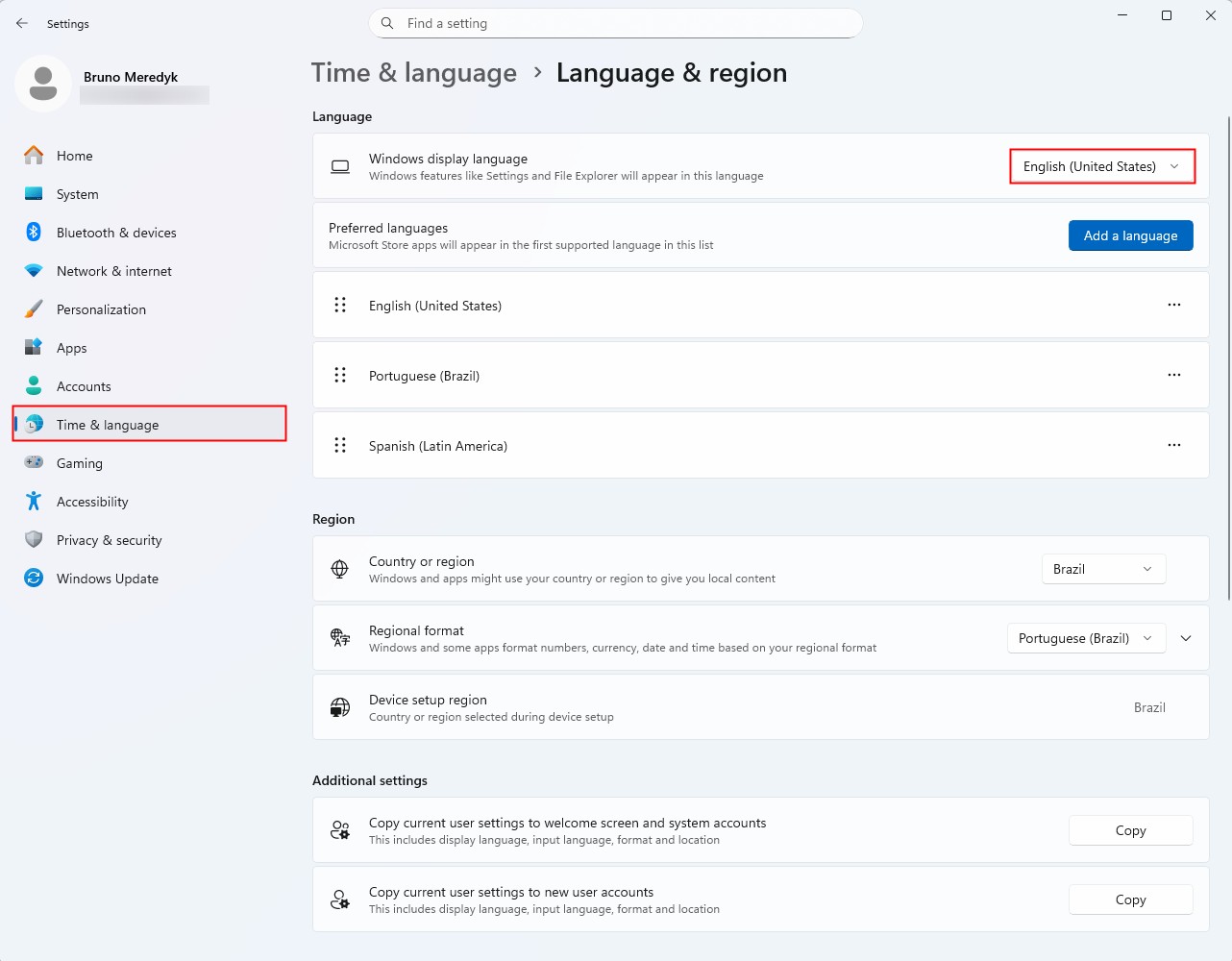
Task: Click the Accessibility figure icon
Action: click(x=34, y=502)
